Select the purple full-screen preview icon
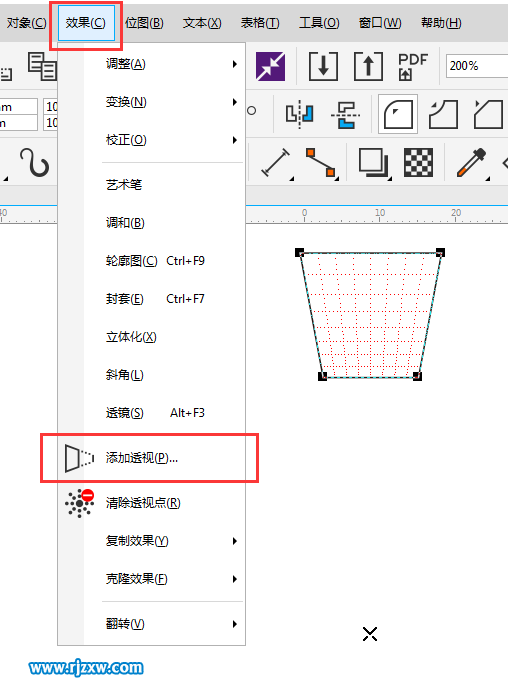Image resolution: width=508 pixels, height=684 pixels. 270,66
